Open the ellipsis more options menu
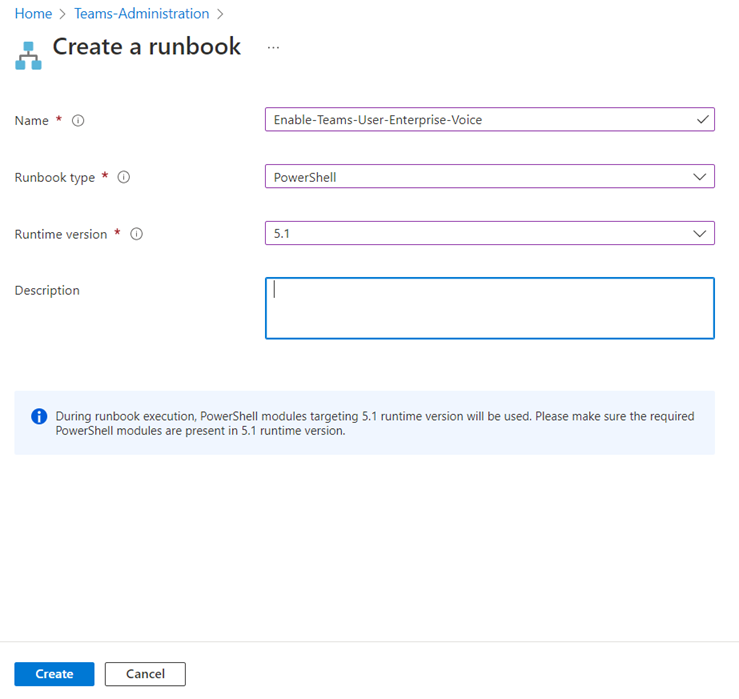This screenshot has width=739, height=699. coord(273,47)
